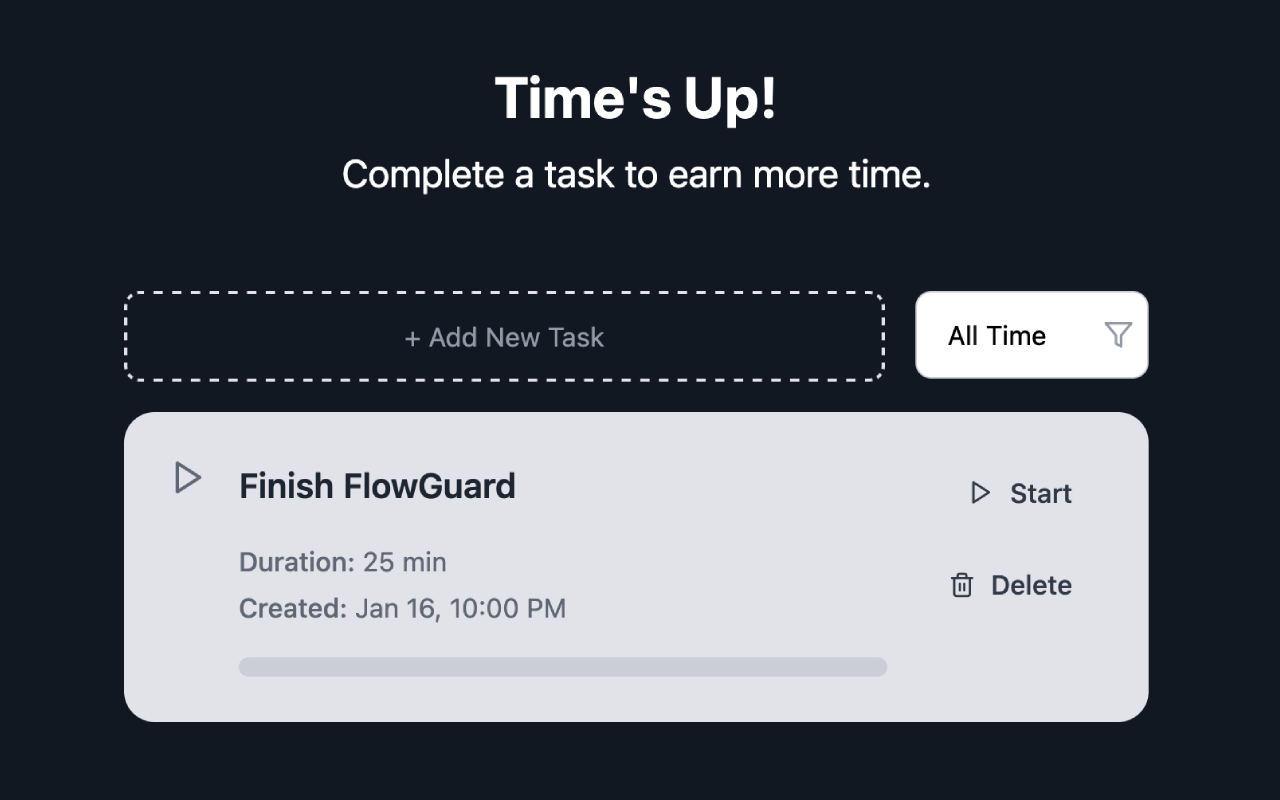Viewport: 1280px width, 800px height.
Task: Click the Delete text label
Action: click(x=1031, y=585)
